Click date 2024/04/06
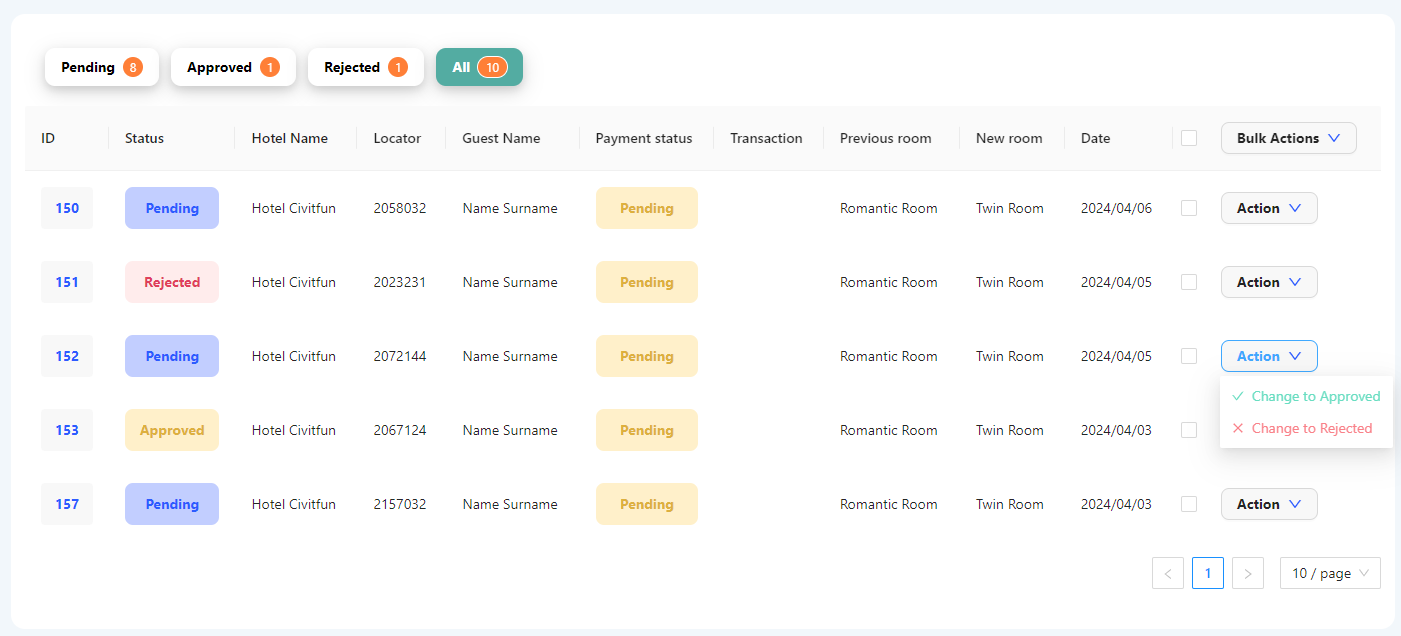The image size is (1401, 636). click(x=1116, y=208)
